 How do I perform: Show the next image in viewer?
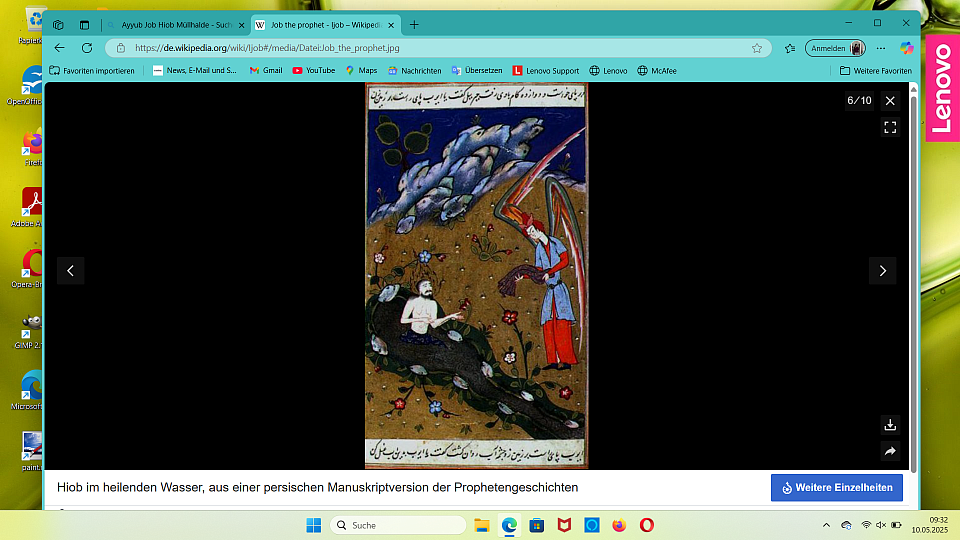[882, 271]
